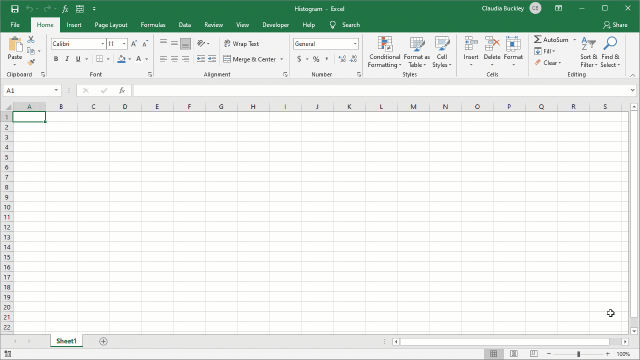Decrease decimal places
Viewport: 640px width, 360px height.
coord(353,59)
